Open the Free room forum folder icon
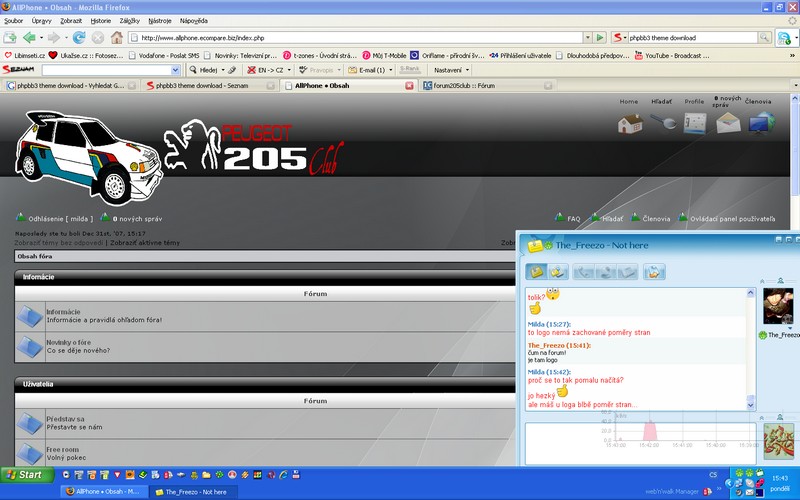This screenshot has width=800, height=500. point(31,453)
